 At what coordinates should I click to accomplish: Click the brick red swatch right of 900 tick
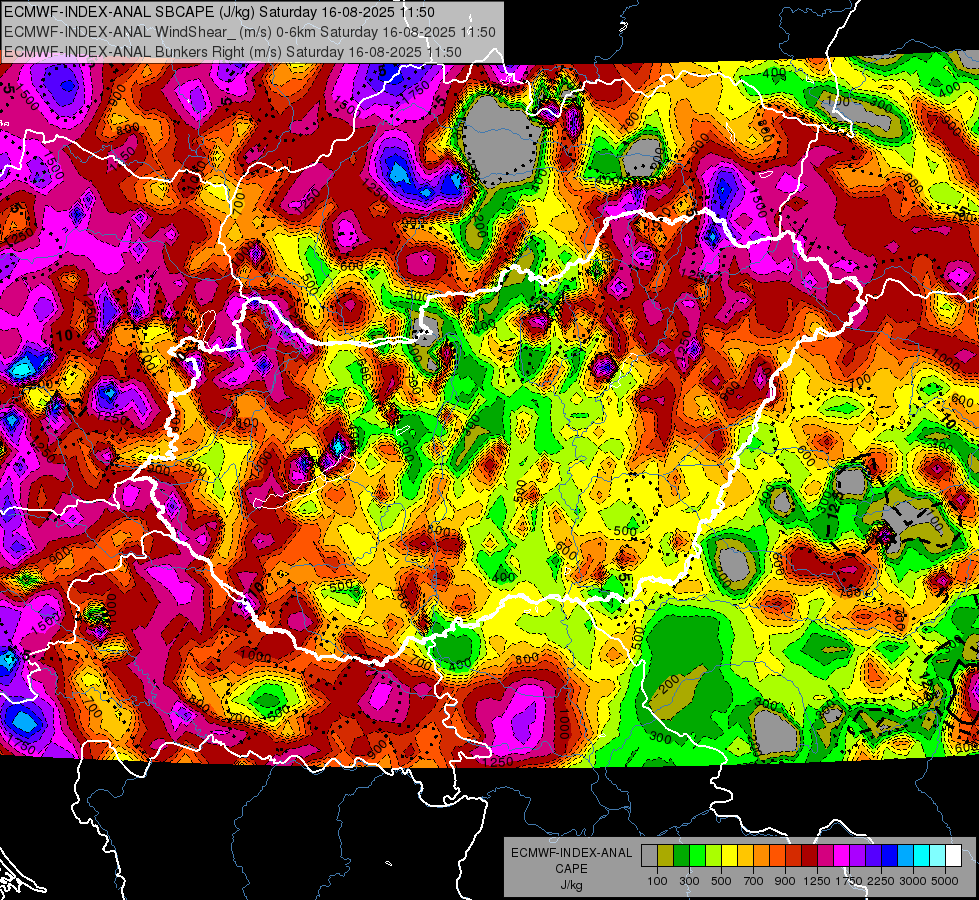(x=794, y=855)
